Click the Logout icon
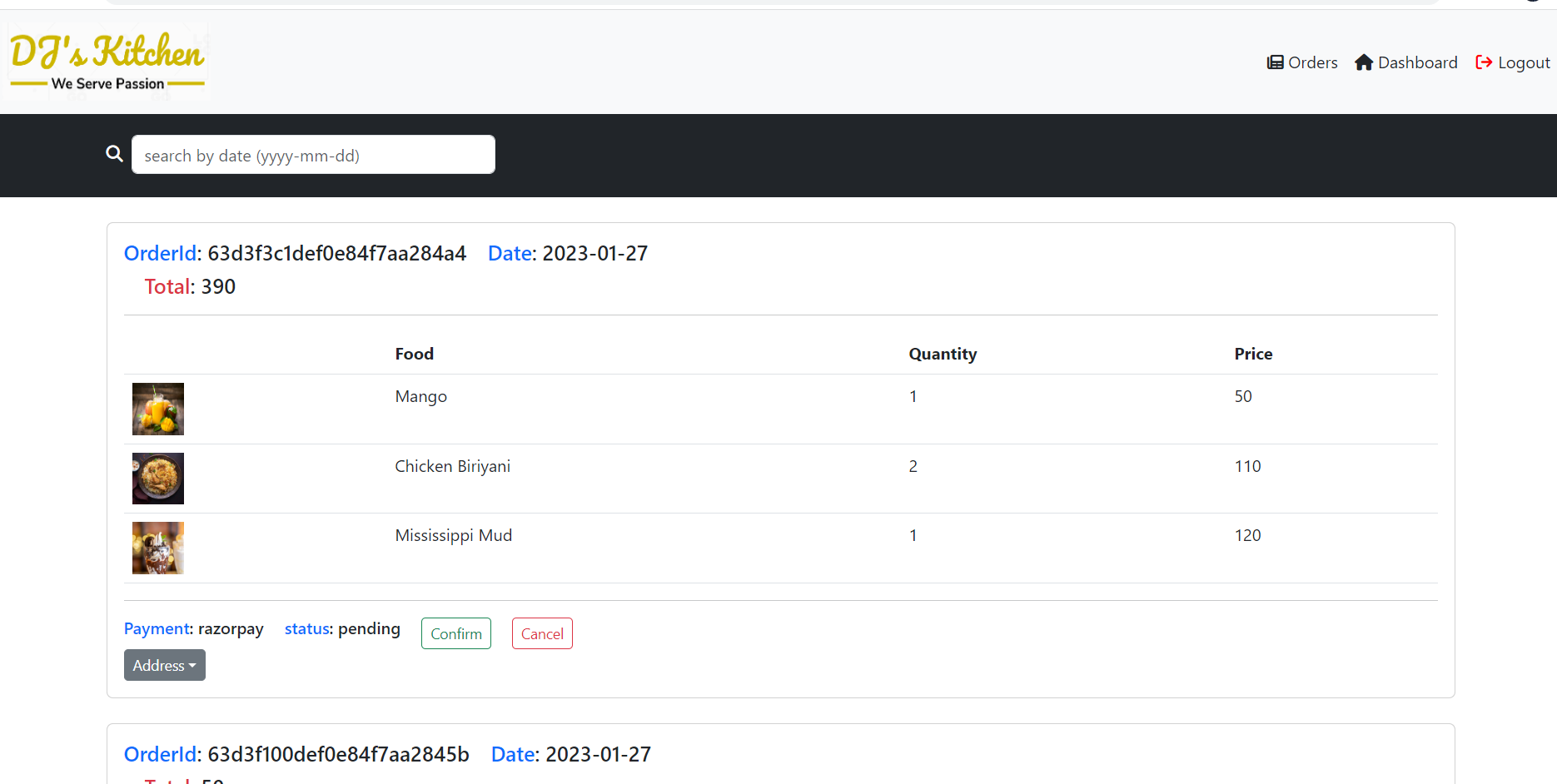Viewport: 1557px width, 784px height. point(1485,62)
